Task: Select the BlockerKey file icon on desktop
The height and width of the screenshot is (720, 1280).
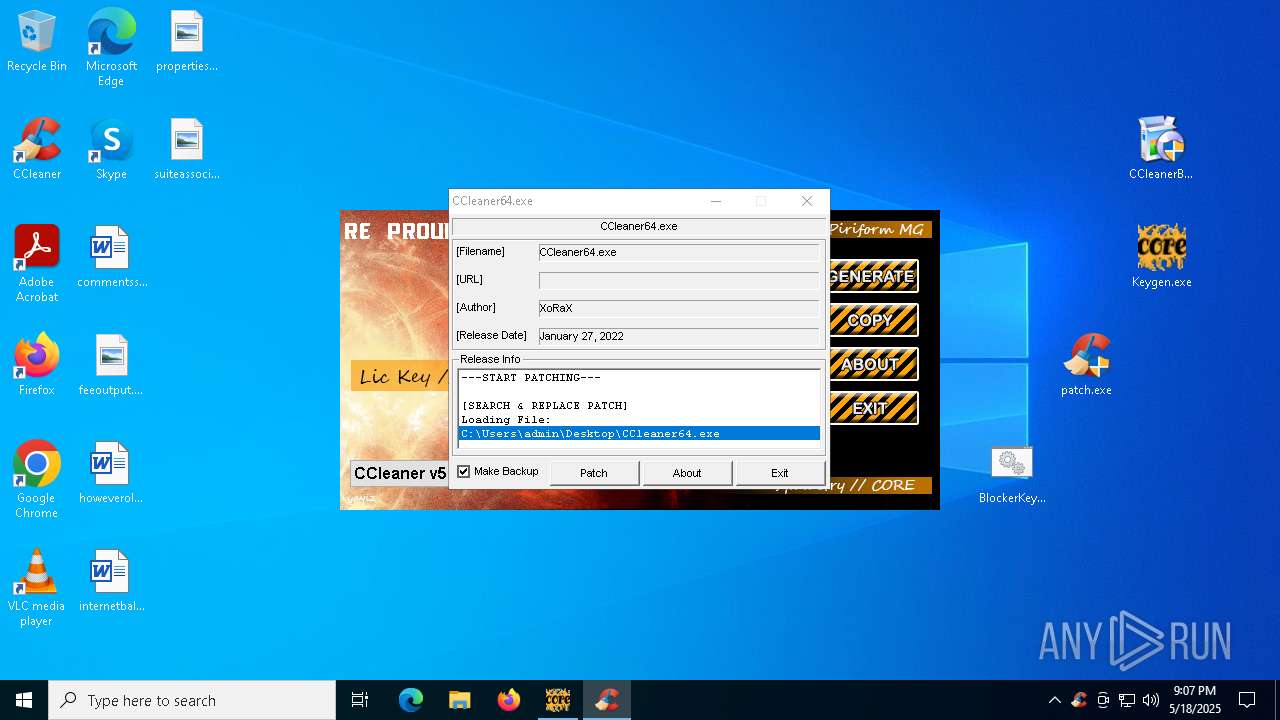Action: coord(1012,474)
